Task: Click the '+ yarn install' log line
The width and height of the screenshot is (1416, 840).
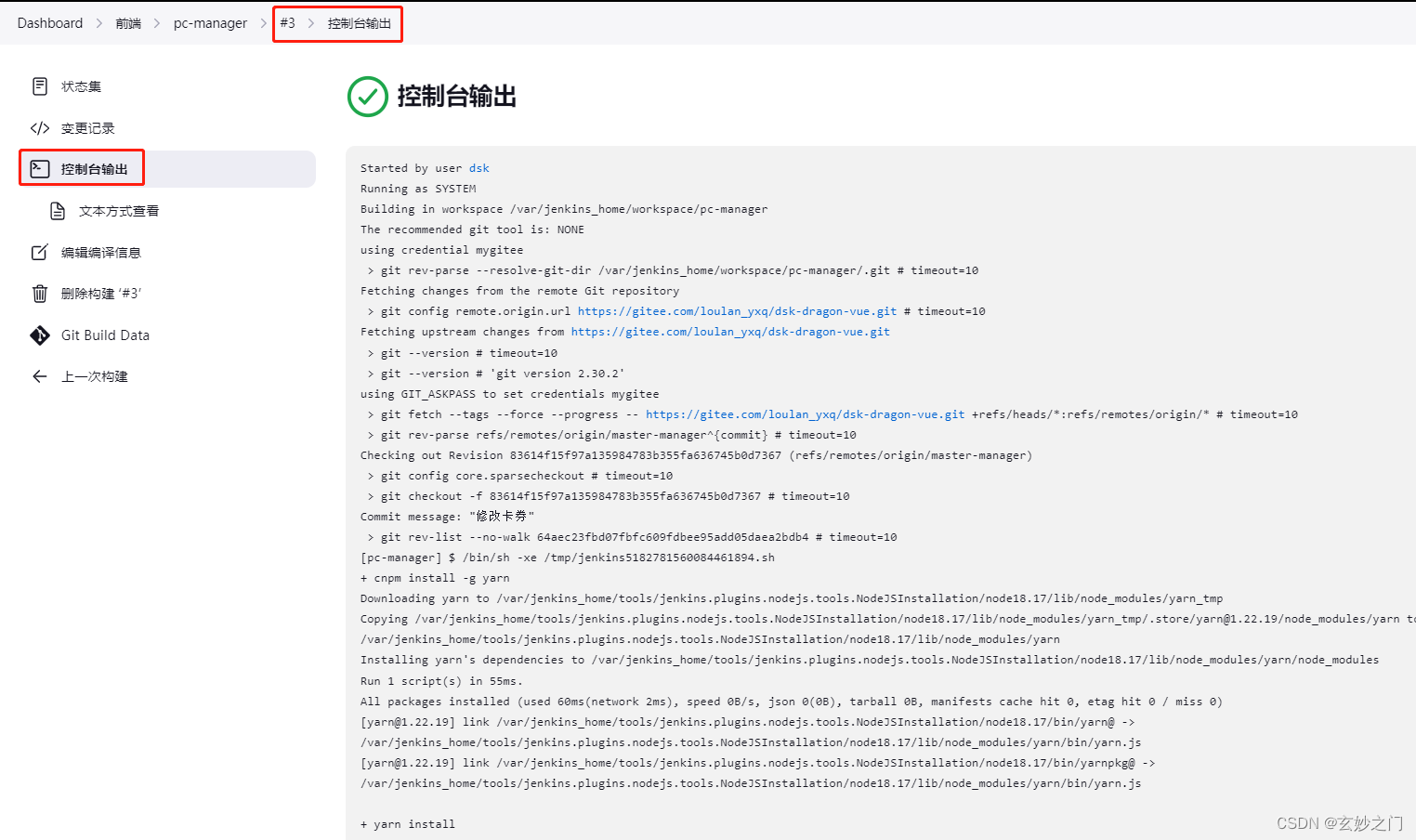Action: coord(408,824)
